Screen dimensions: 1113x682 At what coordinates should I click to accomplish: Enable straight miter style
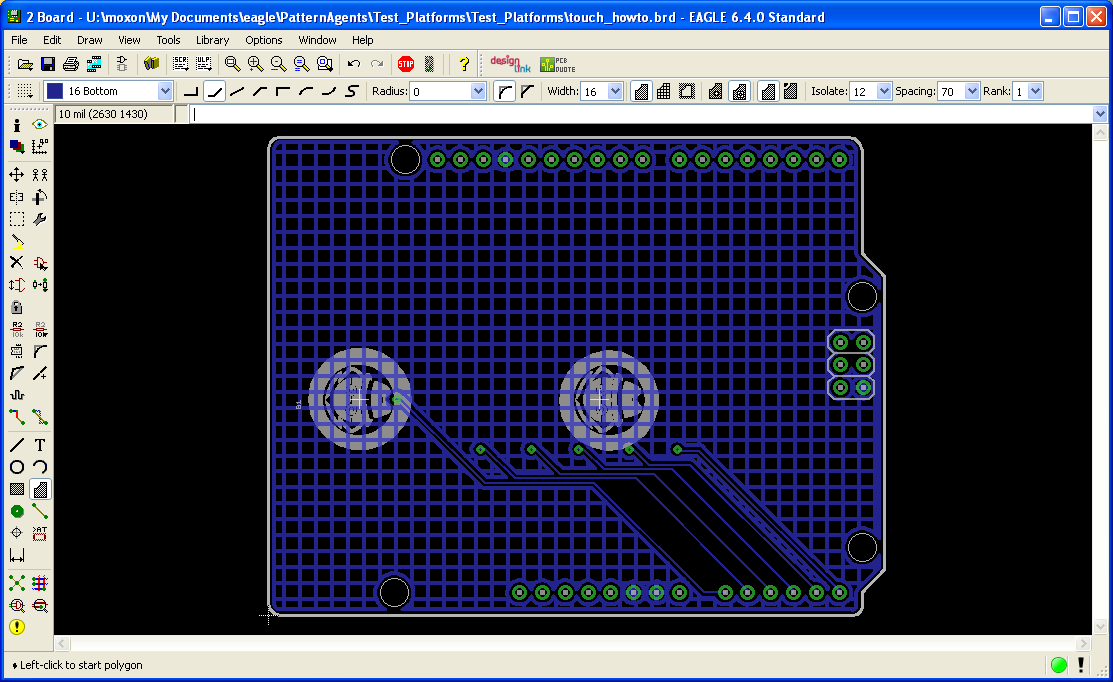coord(527,91)
